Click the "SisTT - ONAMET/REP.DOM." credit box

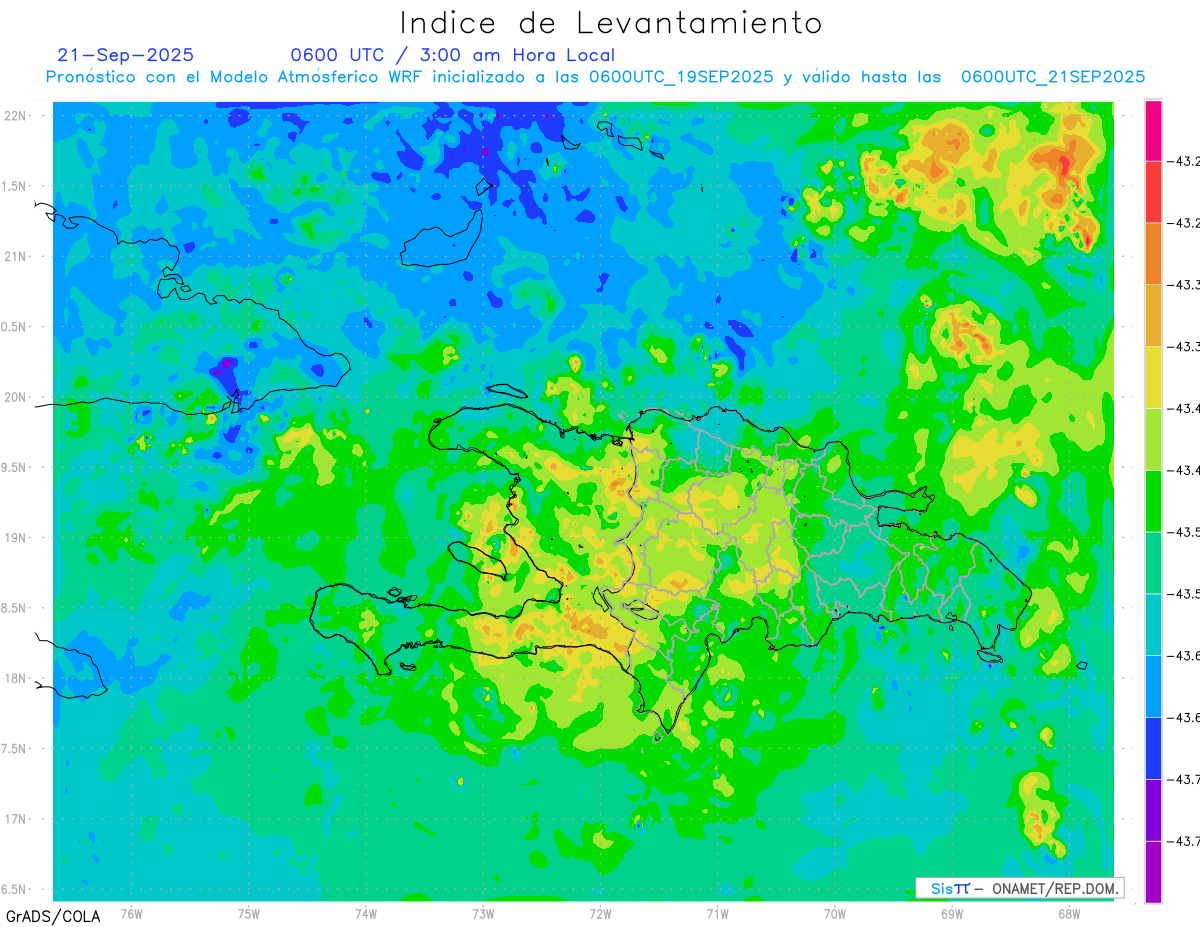tap(1019, 888)
